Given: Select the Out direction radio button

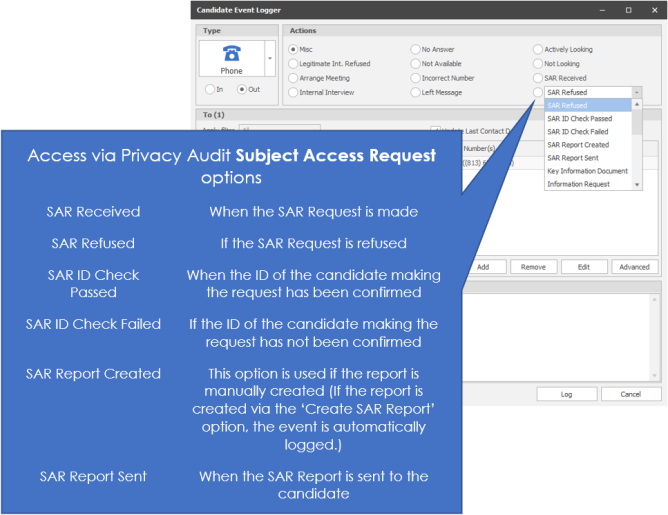Looking at the screenshot, I should [241, 89].
